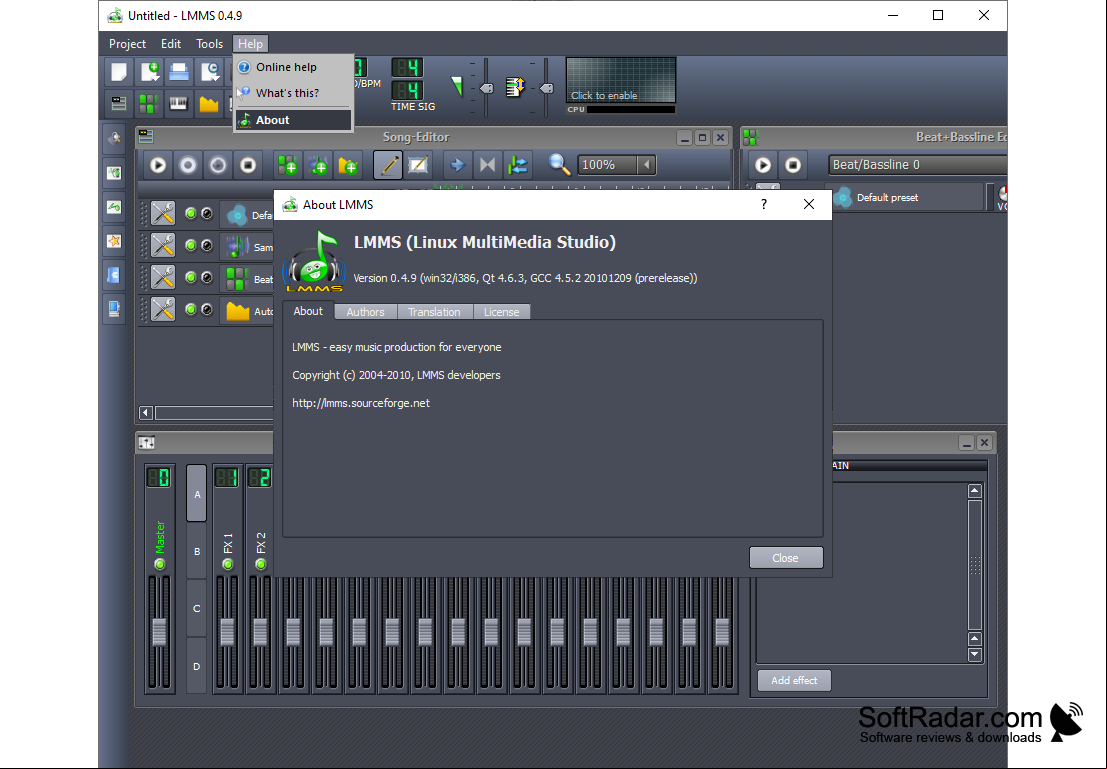The image size is (1107, 769).
Task: Show the Automation Editor from main toolbar
Action: pyautogui.click(x=209, y=104)
